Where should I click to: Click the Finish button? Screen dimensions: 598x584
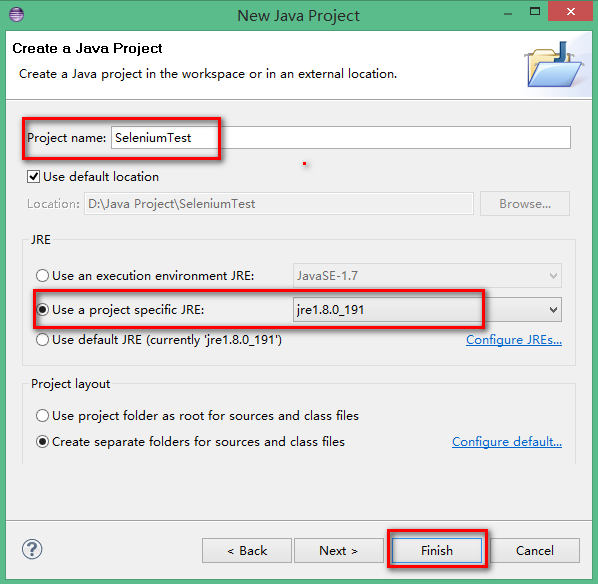click(x=437, y=550)
